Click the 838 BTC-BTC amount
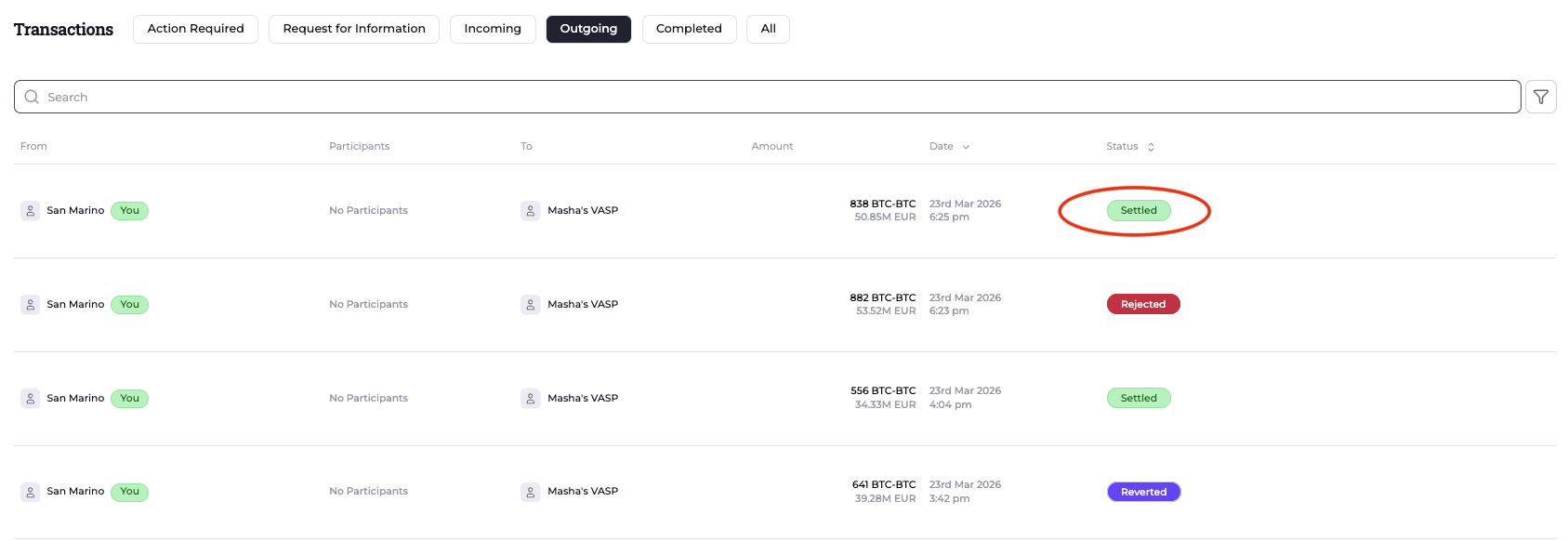The height and width of the screenshot is (541, 1568). pyautogui.click(x=883, y=204)
